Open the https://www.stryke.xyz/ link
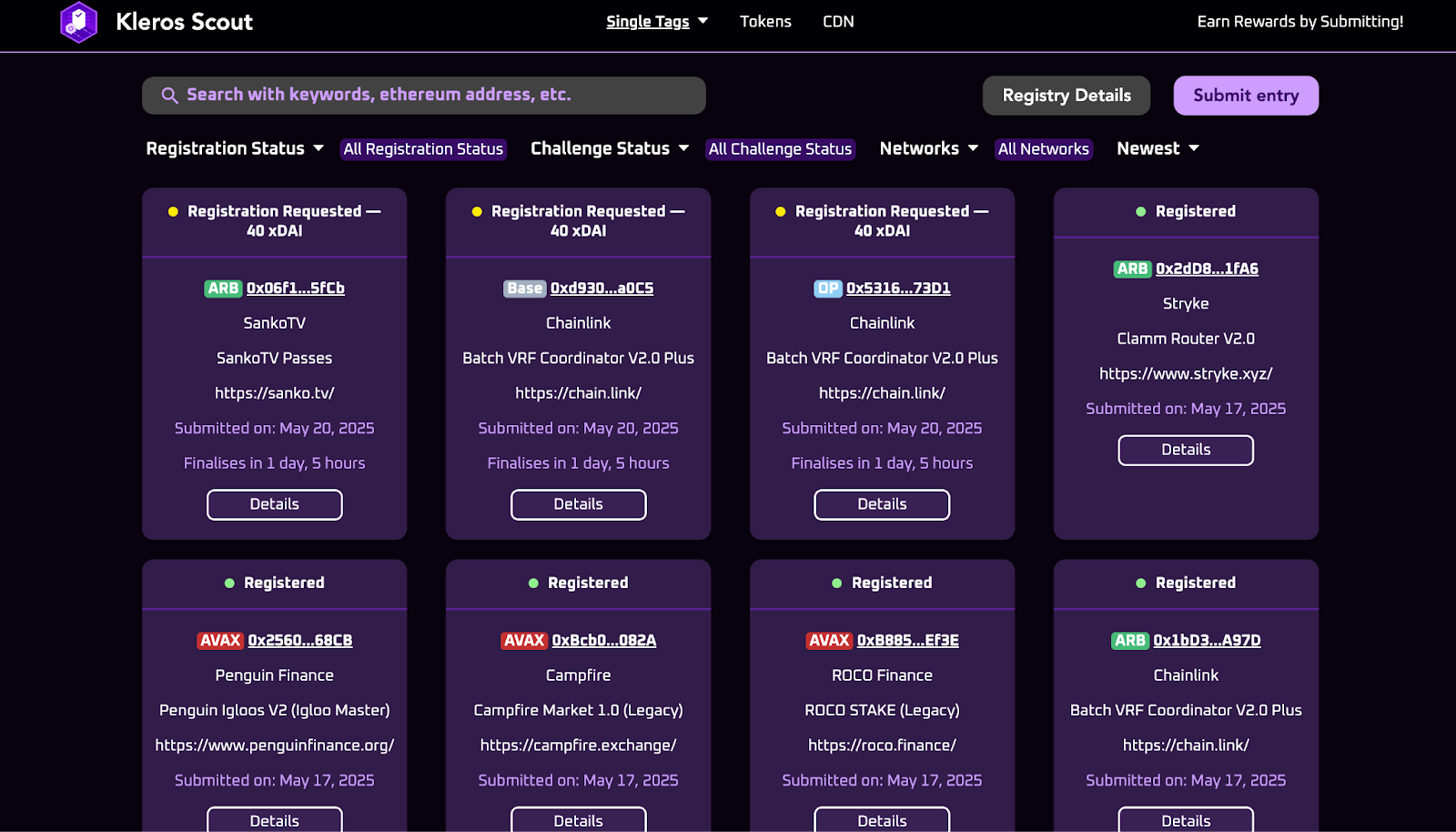 point(1185,374)
